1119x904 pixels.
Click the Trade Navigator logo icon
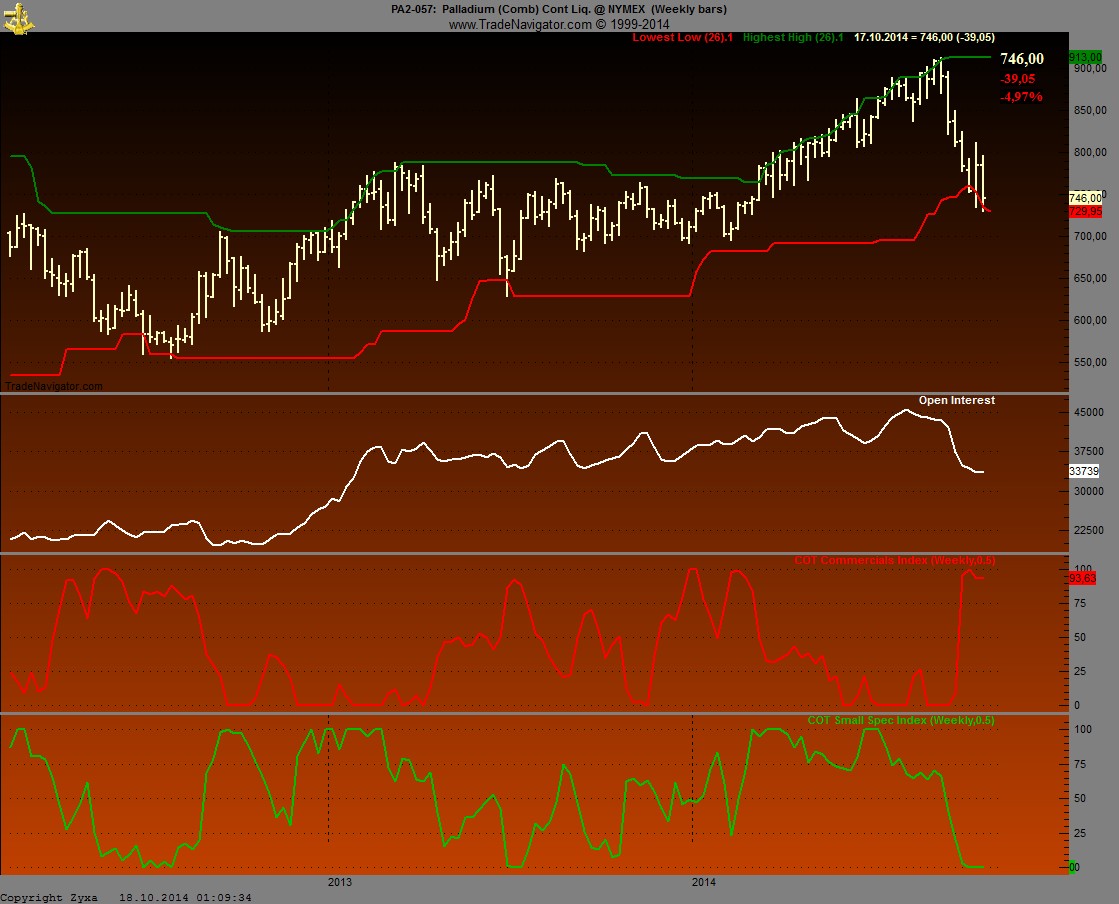click(x=17, y=19)
